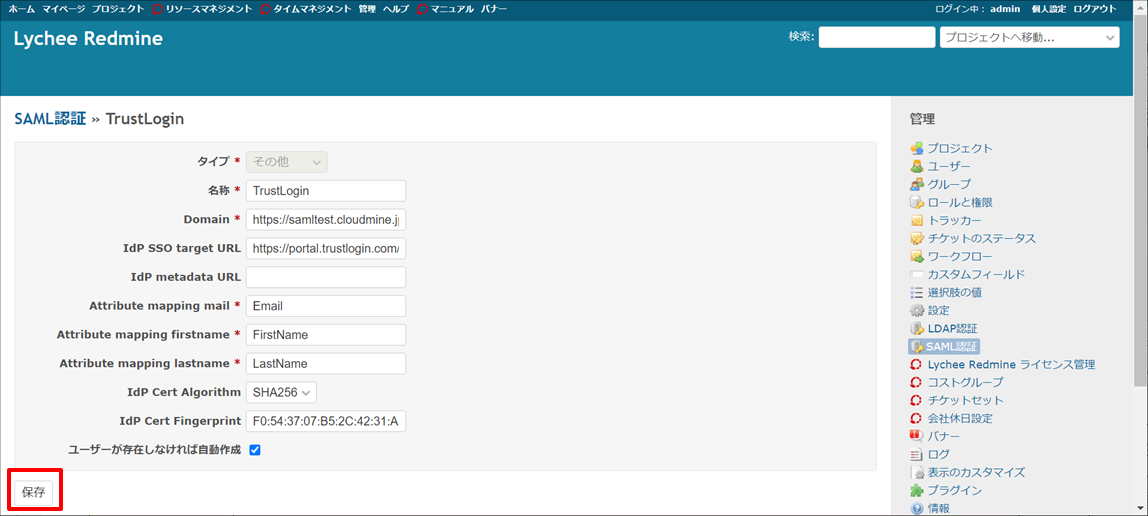Click the Attribute mapping lastname field
1148x516 pixels.
tap(326, 364)
